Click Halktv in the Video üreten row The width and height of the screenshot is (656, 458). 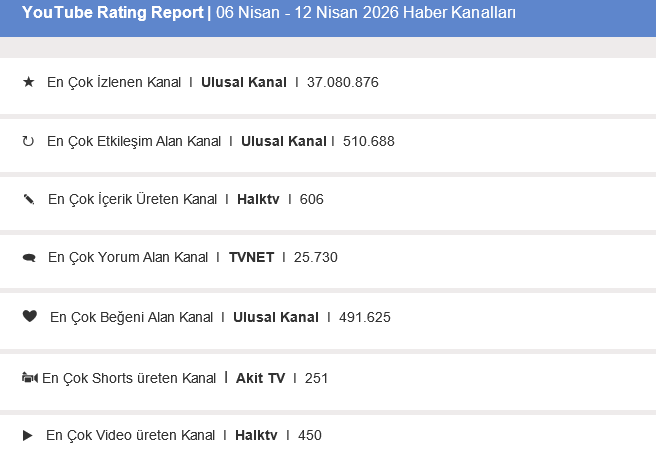256,435
